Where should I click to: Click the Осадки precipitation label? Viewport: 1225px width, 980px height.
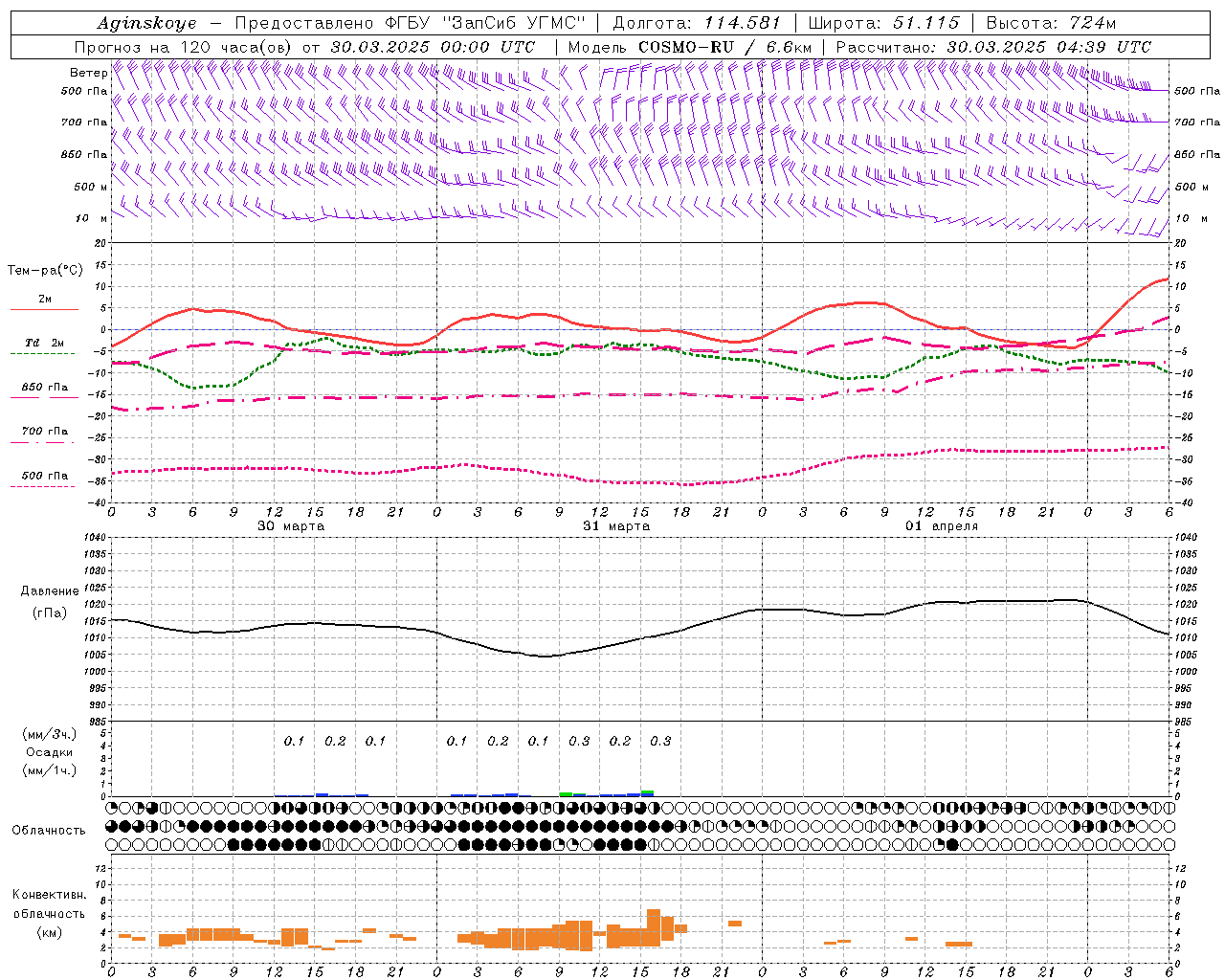click(x=49, y=752)
